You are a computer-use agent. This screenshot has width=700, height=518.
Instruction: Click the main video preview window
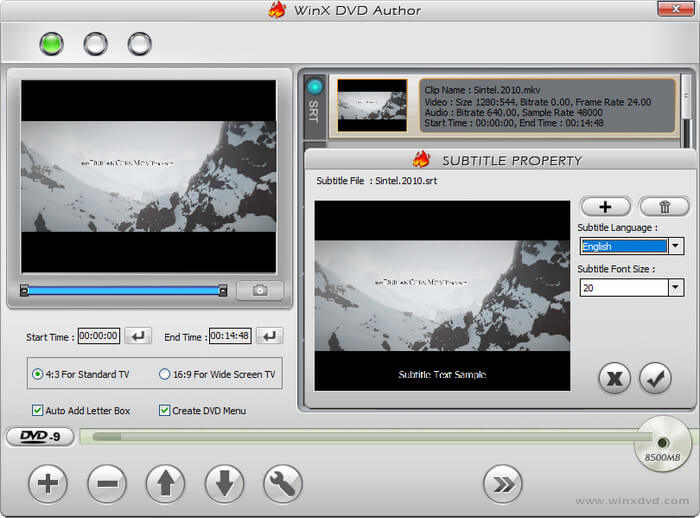(149, 176)
